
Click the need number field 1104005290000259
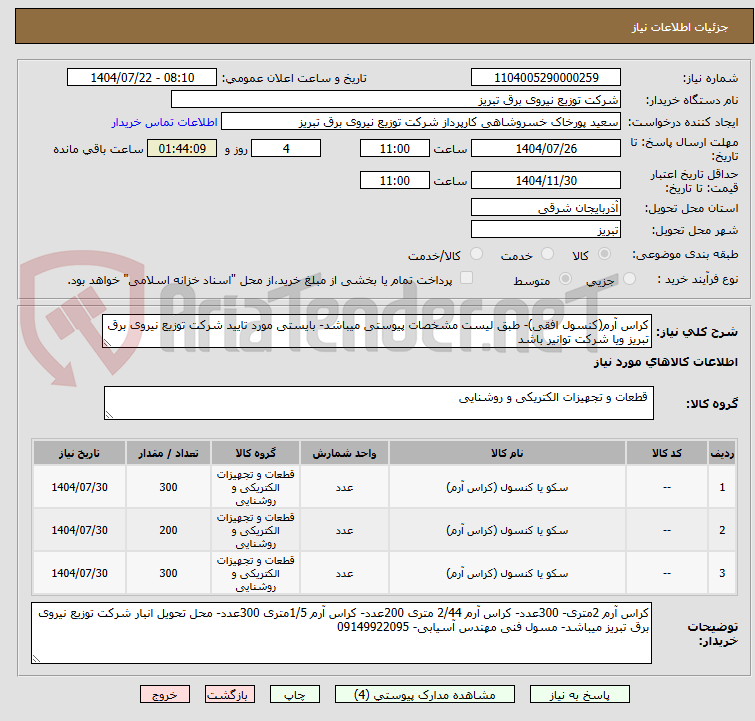pyautogui.click(x=546, y=78)
